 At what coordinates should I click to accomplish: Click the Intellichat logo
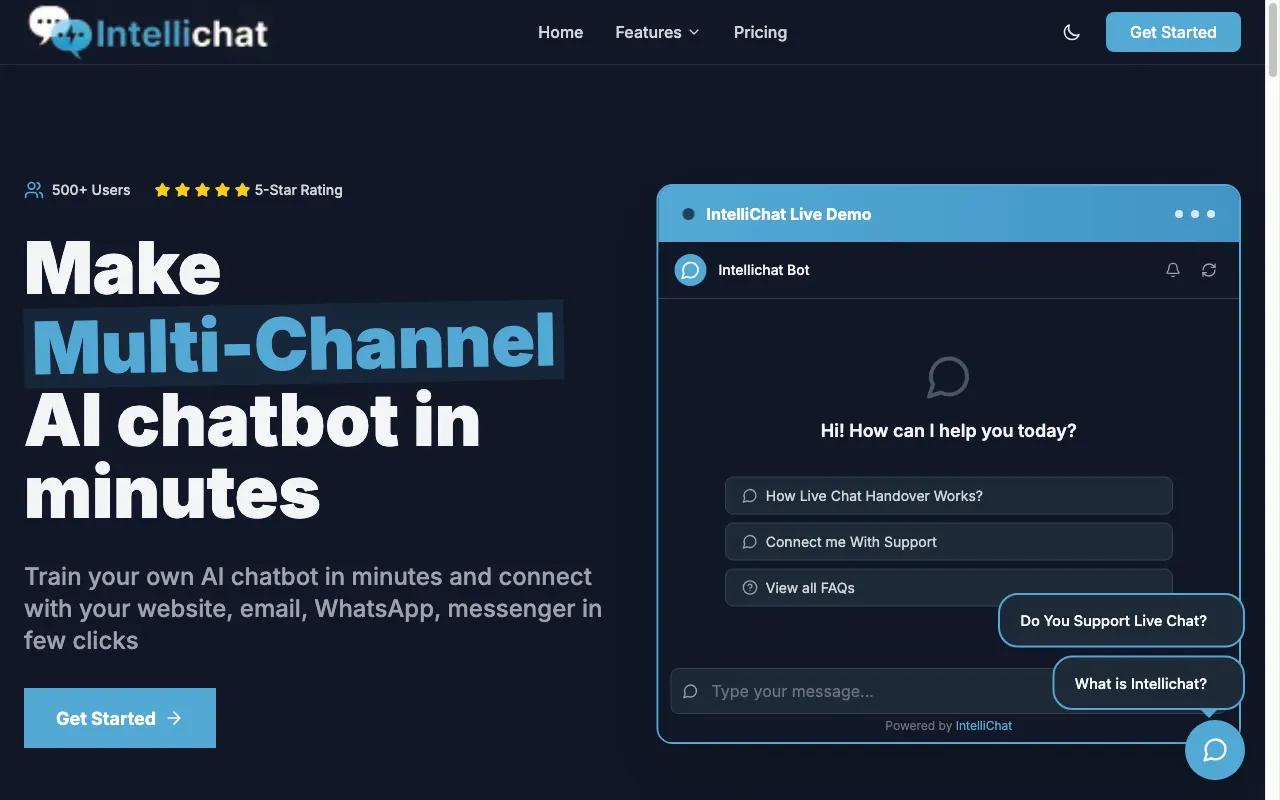148,32
